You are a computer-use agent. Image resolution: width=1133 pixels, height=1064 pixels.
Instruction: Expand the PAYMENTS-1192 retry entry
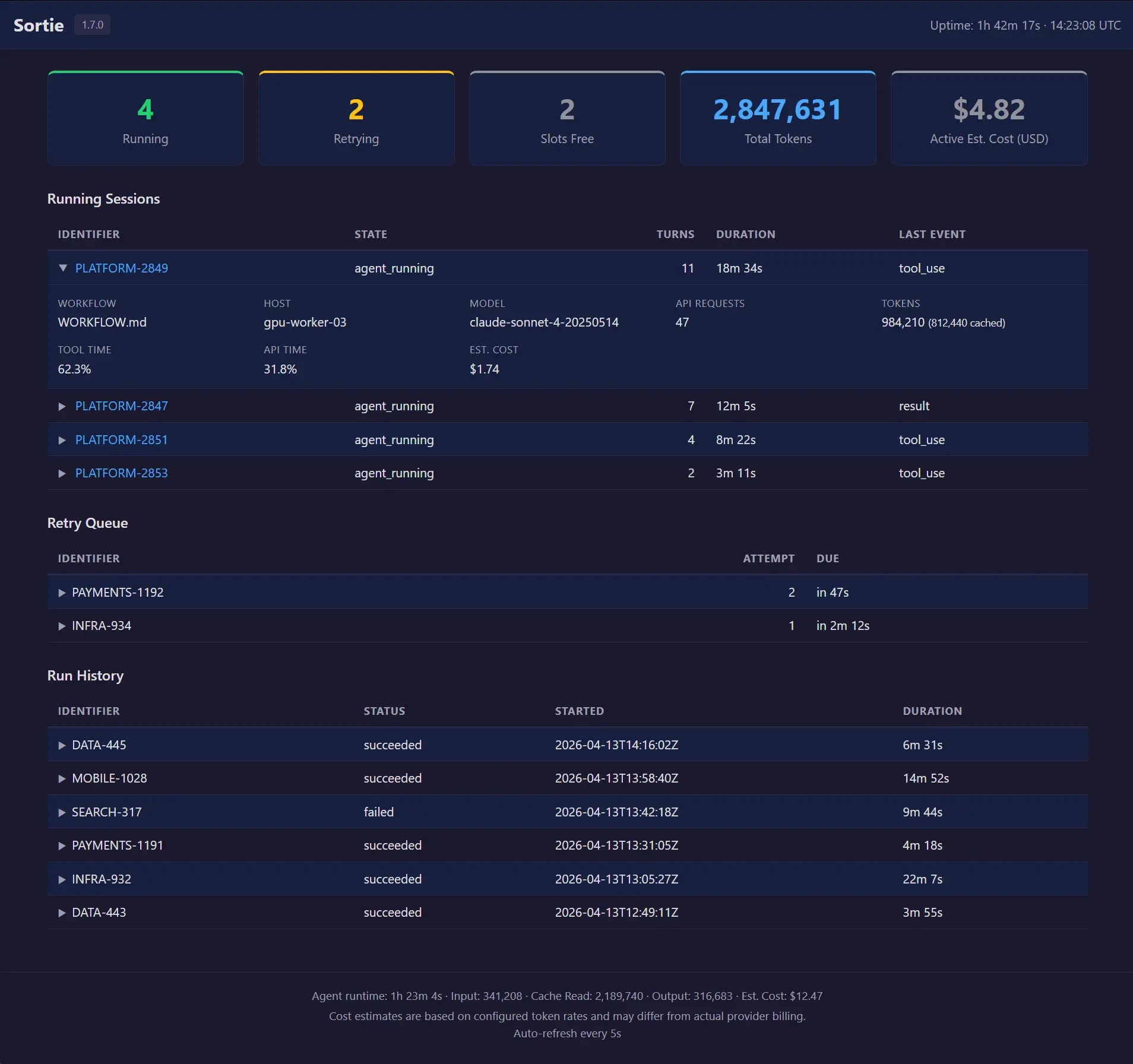62,593
